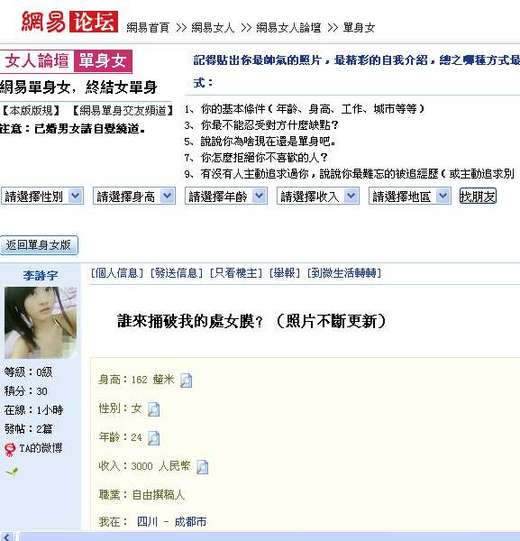Click the 網易论坛 logo

tap(69, 22)
